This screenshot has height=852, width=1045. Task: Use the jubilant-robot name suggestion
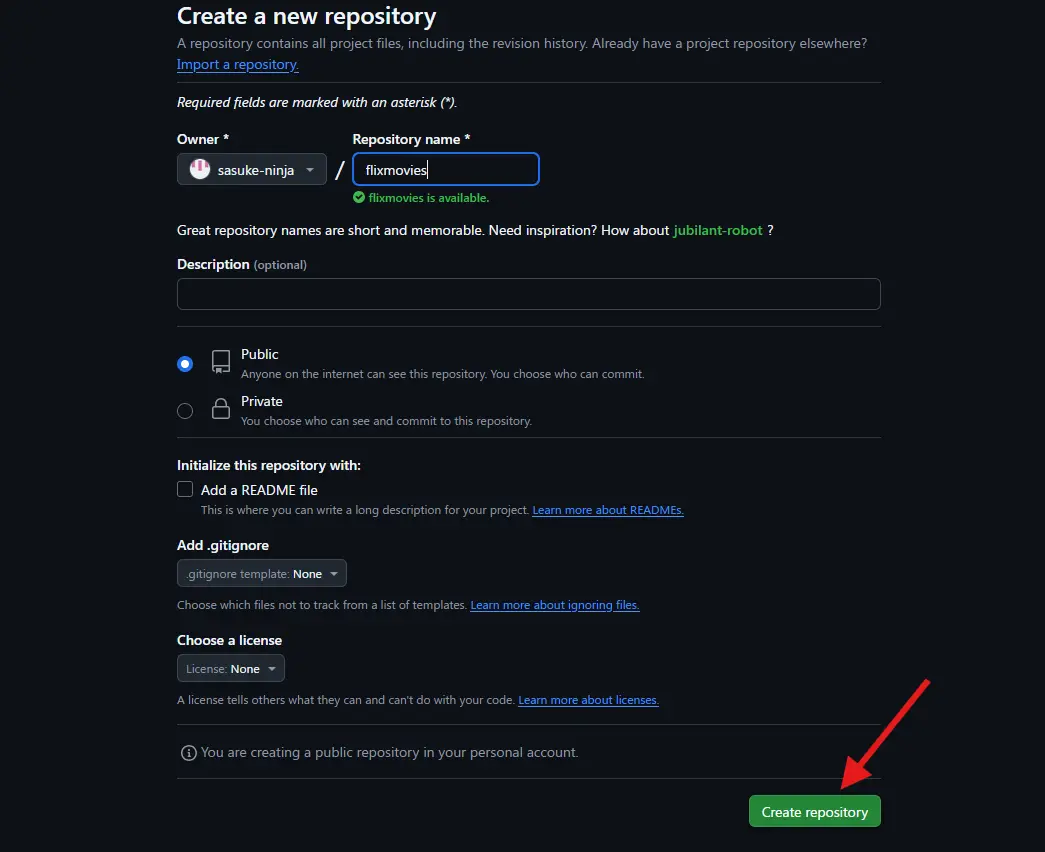coord(717,230)
